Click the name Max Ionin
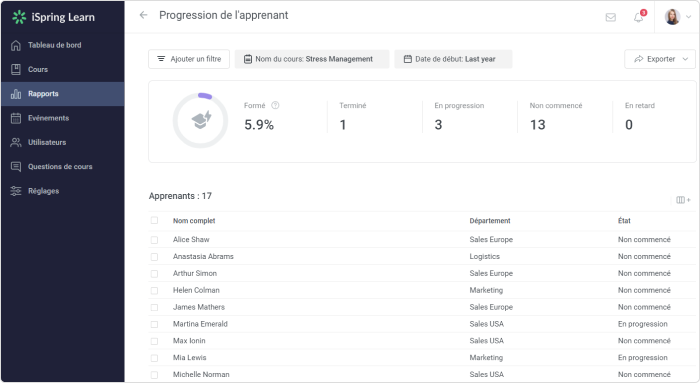The height and width of the screenshot is (383, 700). [x=189, y=341]
